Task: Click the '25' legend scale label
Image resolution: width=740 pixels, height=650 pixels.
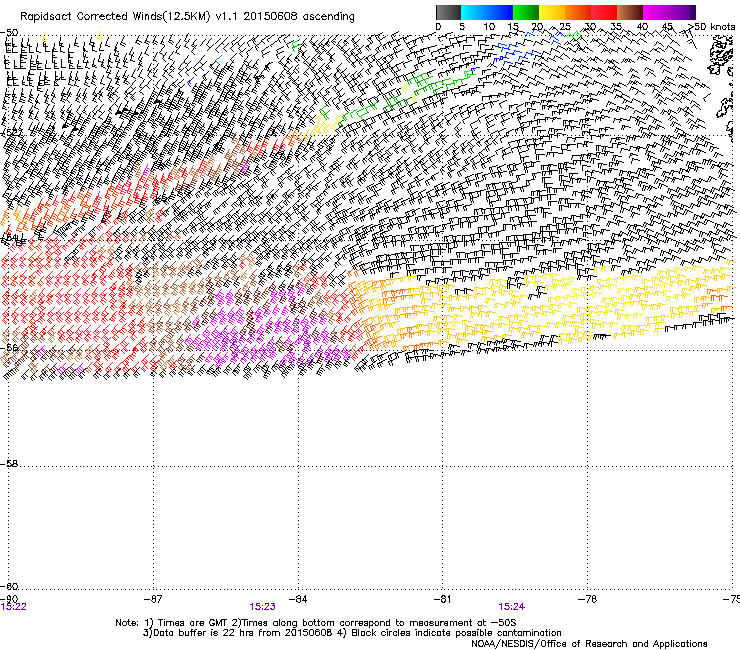Action: coord(565,26)
